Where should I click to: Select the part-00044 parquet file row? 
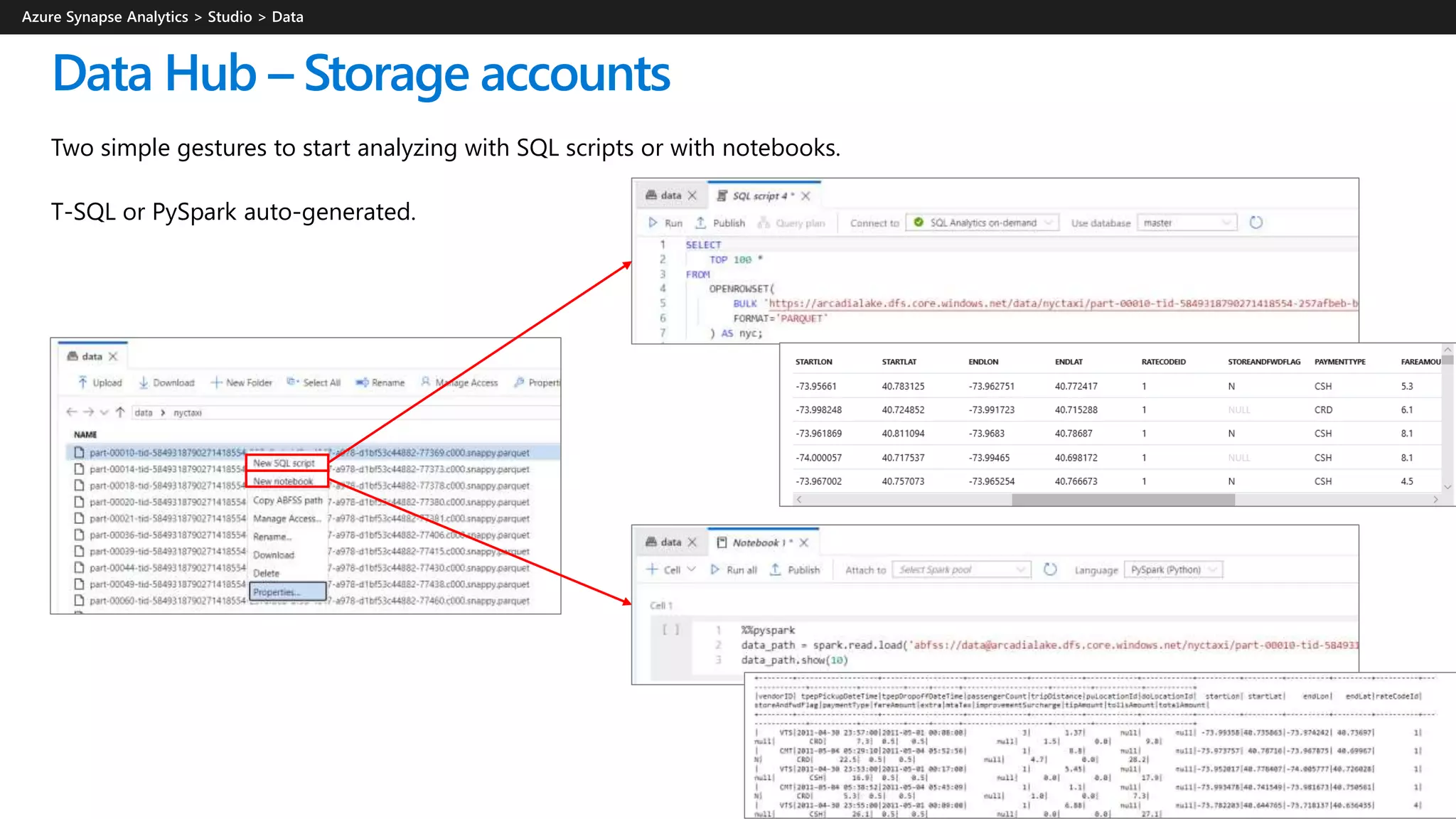(313, 567)
